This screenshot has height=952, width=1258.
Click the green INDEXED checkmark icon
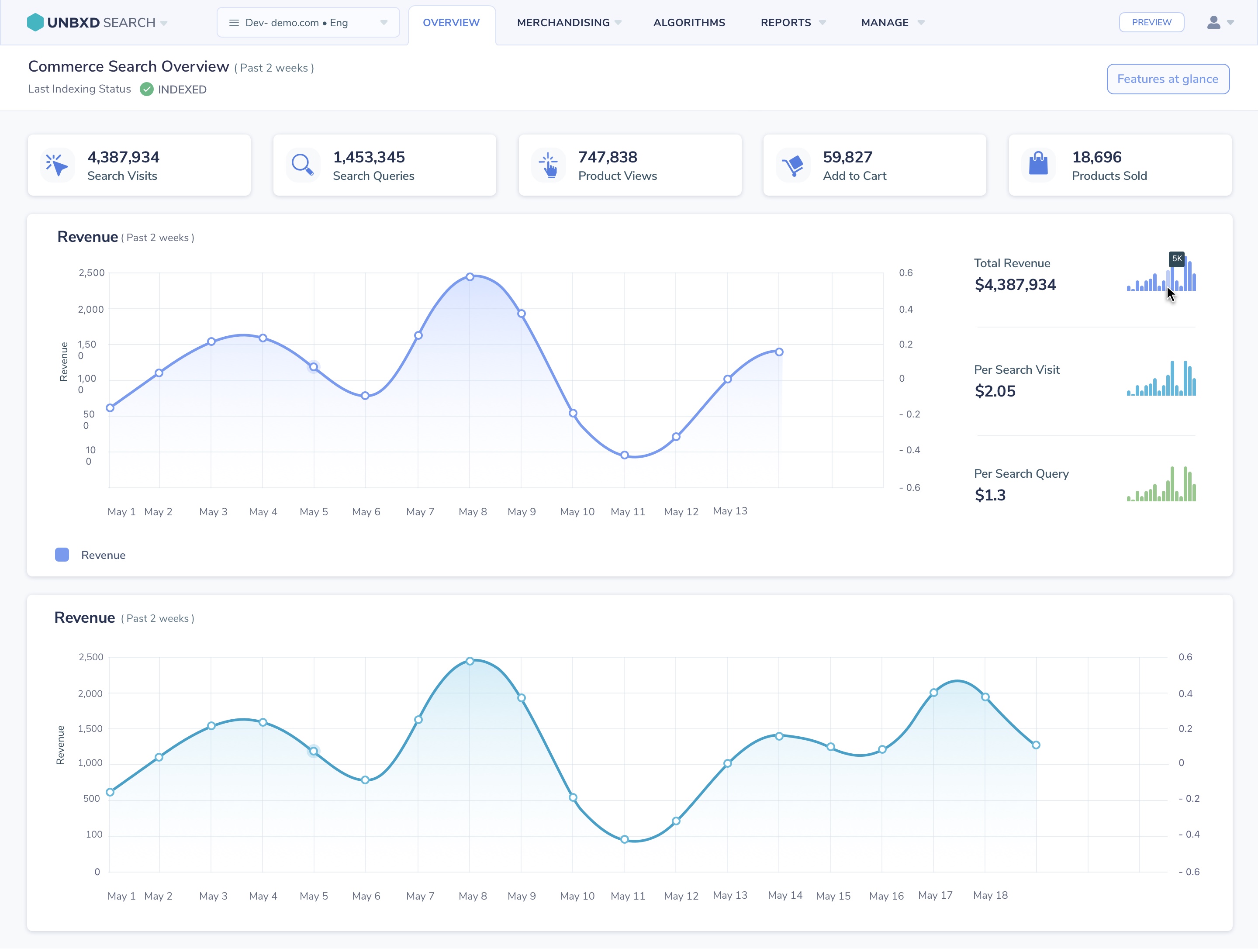click(147, 89)
